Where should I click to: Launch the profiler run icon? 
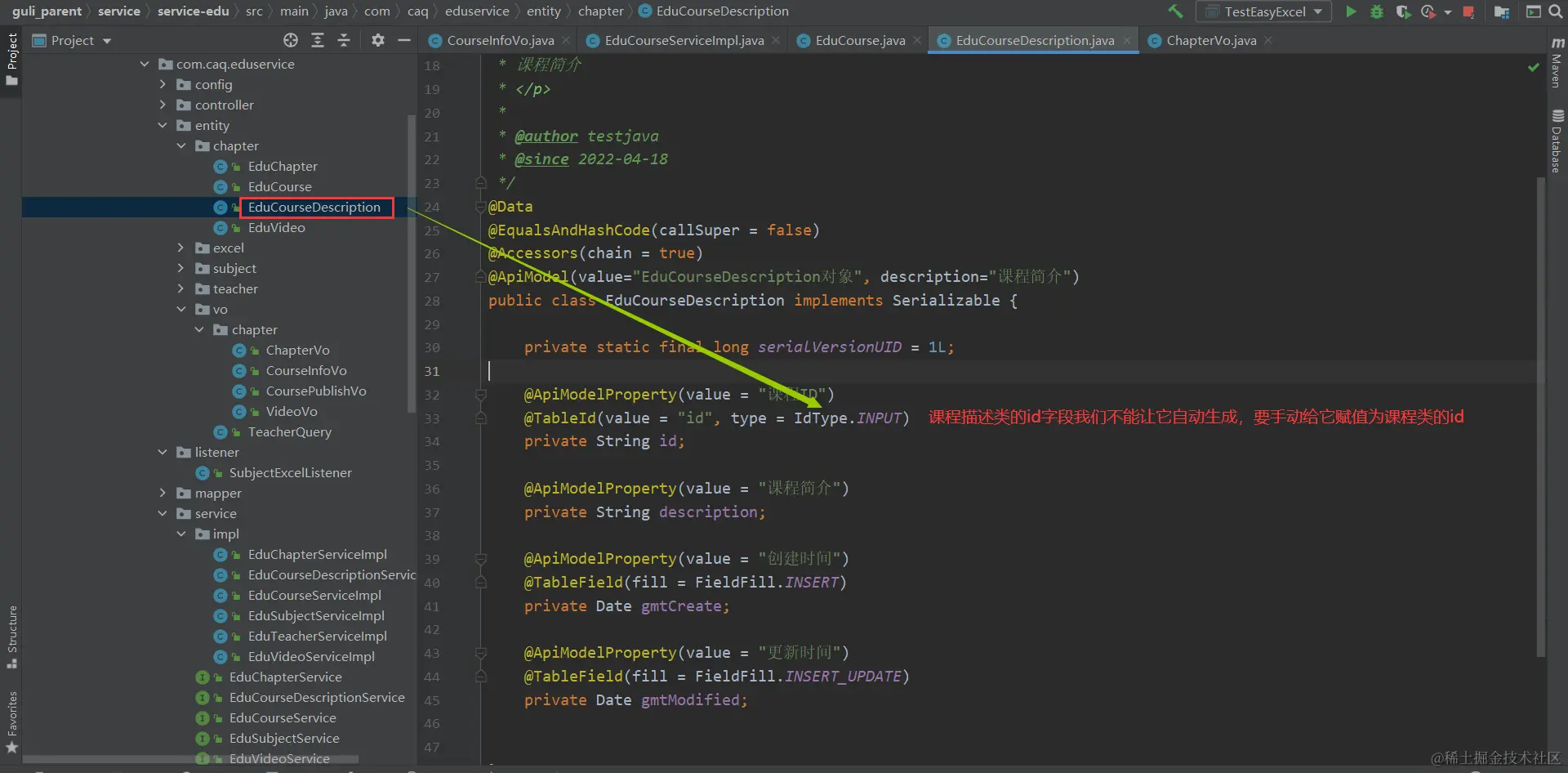tap(1428, 11)
